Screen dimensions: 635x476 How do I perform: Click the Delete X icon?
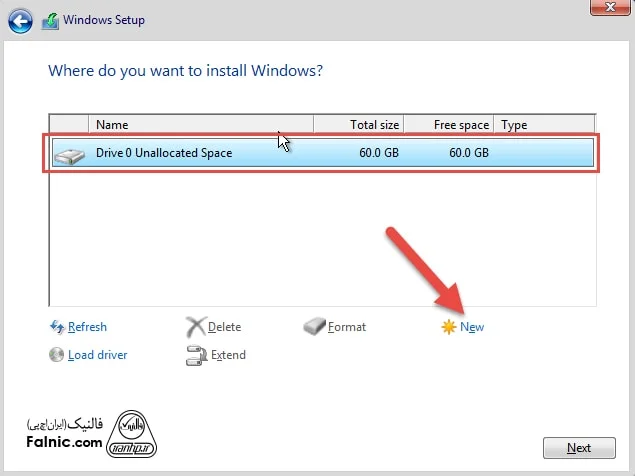point(195,327)
